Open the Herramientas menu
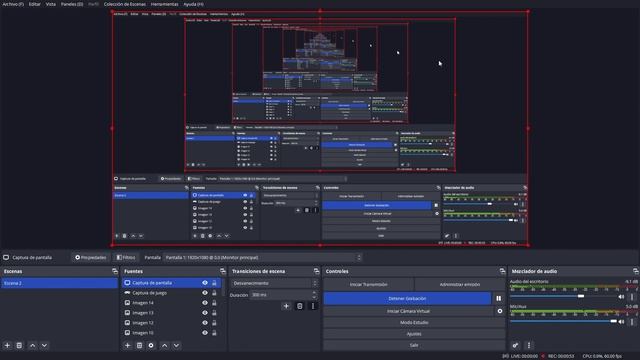Viewport: 640px width, 360px height. tap(164, 4)
